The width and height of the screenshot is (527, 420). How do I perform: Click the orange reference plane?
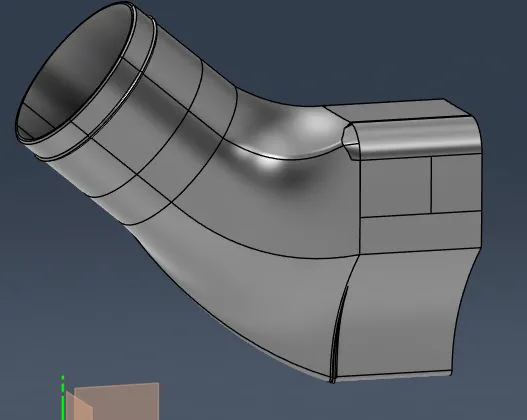(116, 402)
